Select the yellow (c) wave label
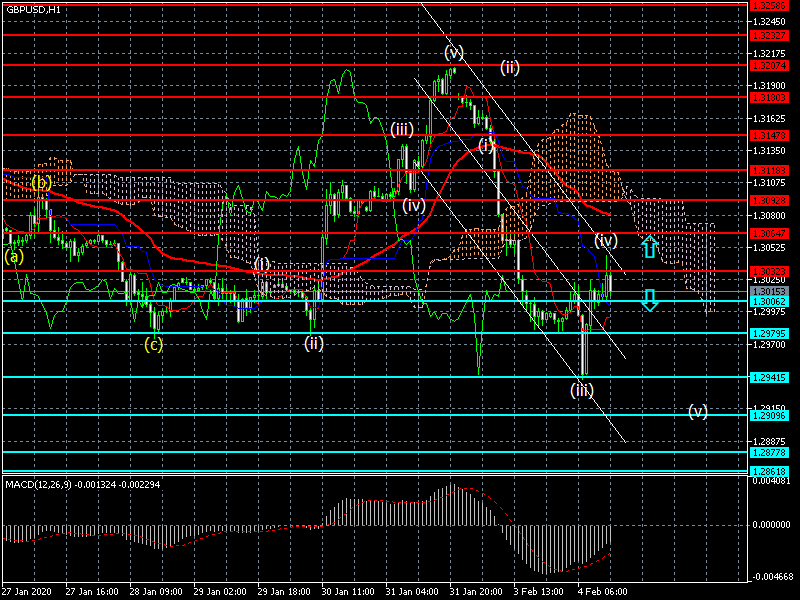800x600 pixels. point(153,344)
